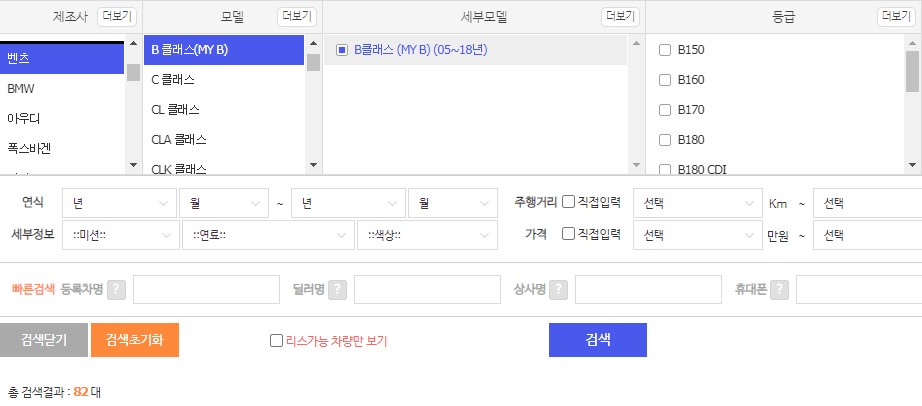Check the B180 CDI grade checkbox
The image size is (922, 406).
pos(665,169)
